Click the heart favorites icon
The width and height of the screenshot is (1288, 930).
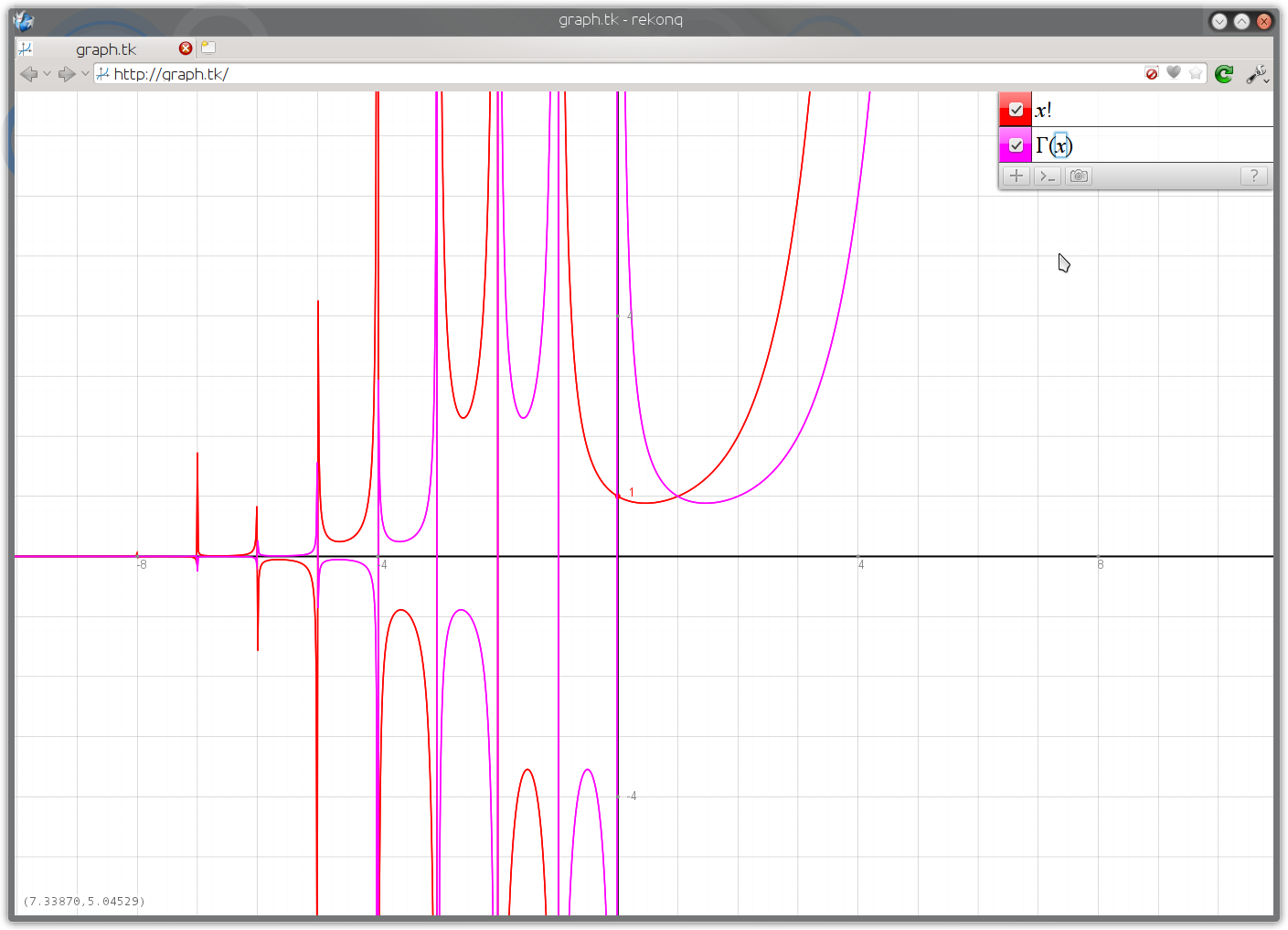[x=1174, y=72]
